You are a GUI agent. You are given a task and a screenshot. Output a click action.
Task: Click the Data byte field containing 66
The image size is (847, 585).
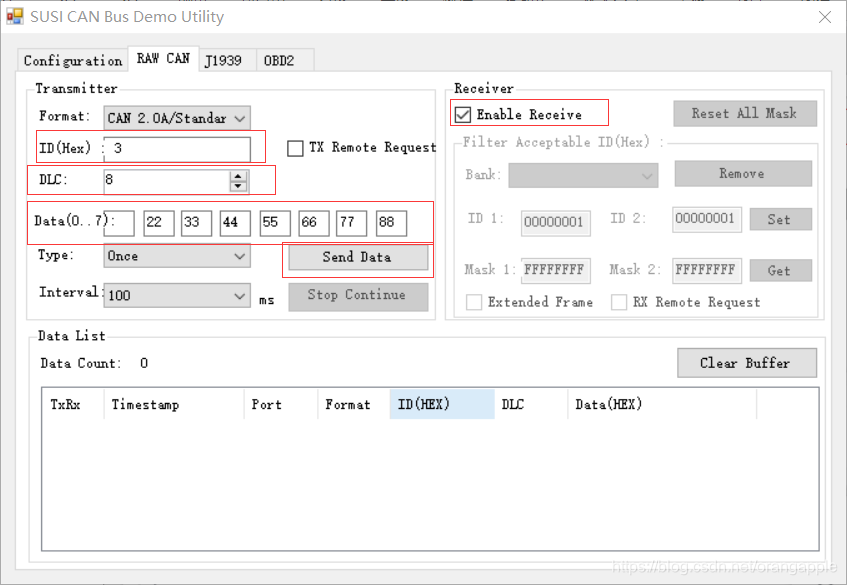(x=314, y=223)
